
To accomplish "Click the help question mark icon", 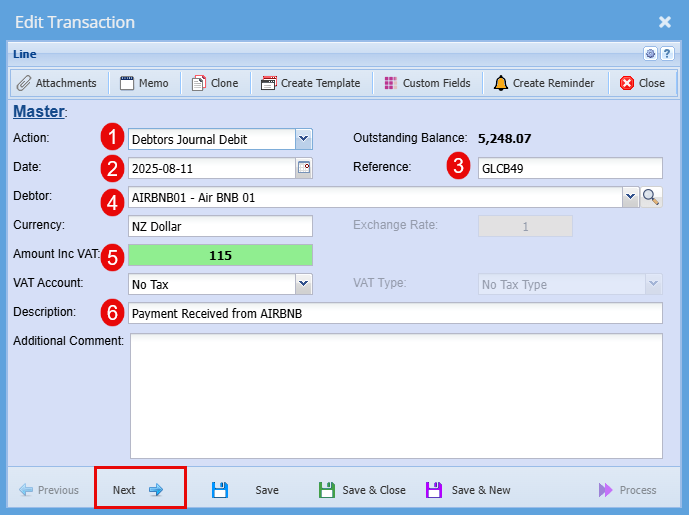I will (668, 54).
